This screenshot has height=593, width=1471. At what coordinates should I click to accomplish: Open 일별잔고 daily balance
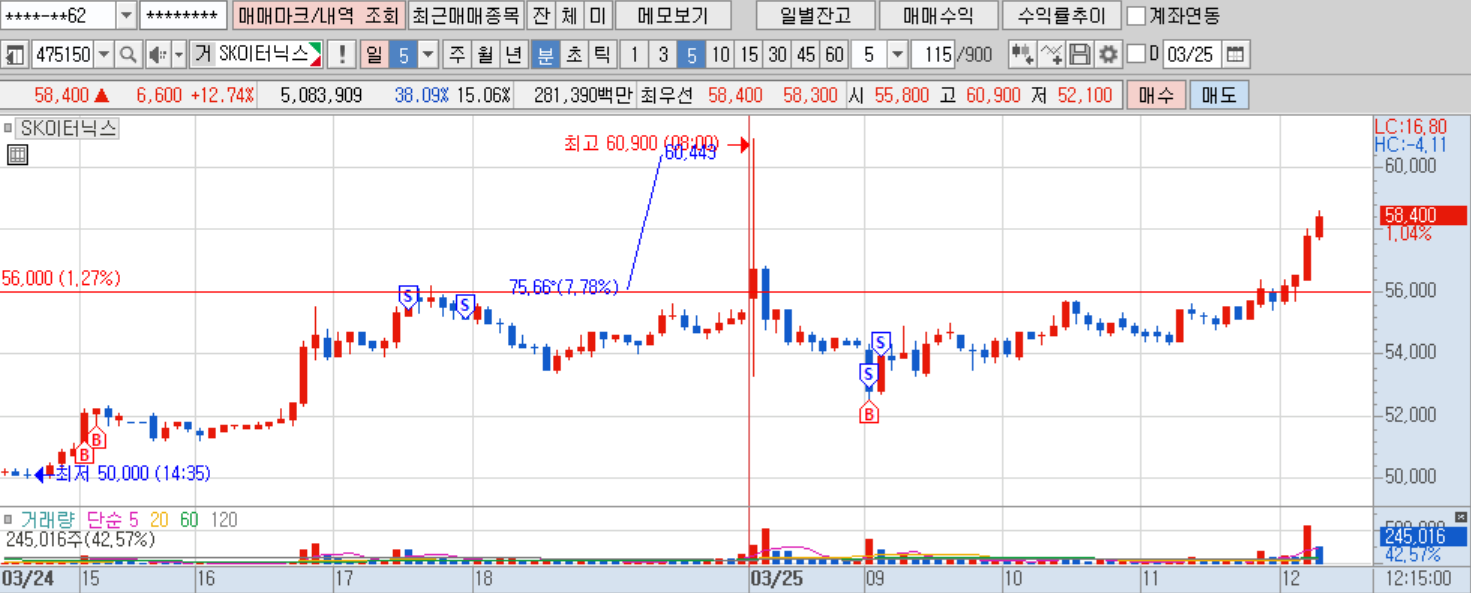pyautogui.click(x=815, y=16)
